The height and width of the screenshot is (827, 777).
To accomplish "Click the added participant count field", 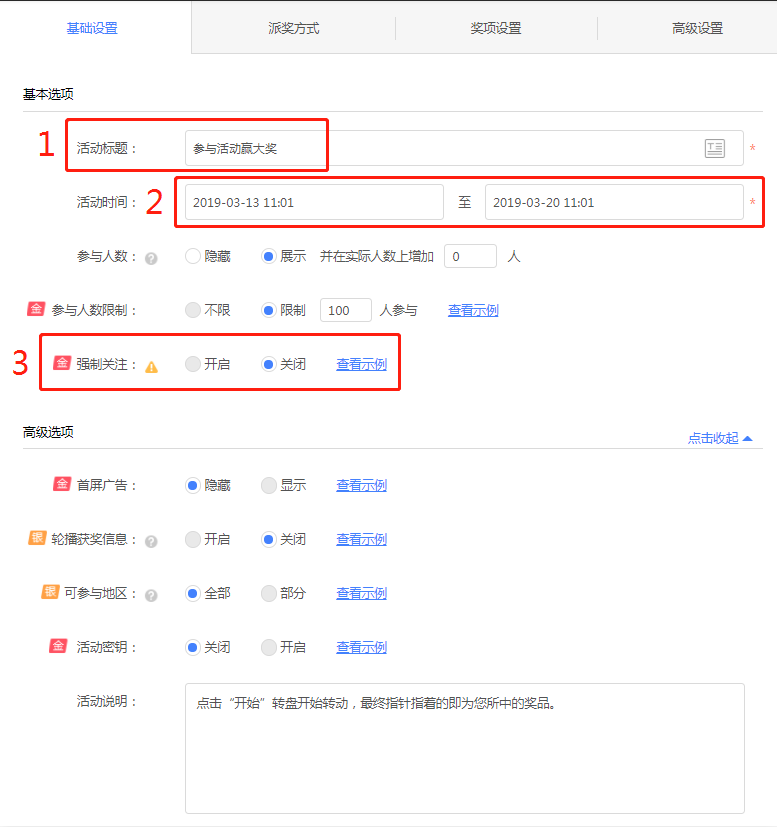I will pyautogui.click(x=470, y=256).
